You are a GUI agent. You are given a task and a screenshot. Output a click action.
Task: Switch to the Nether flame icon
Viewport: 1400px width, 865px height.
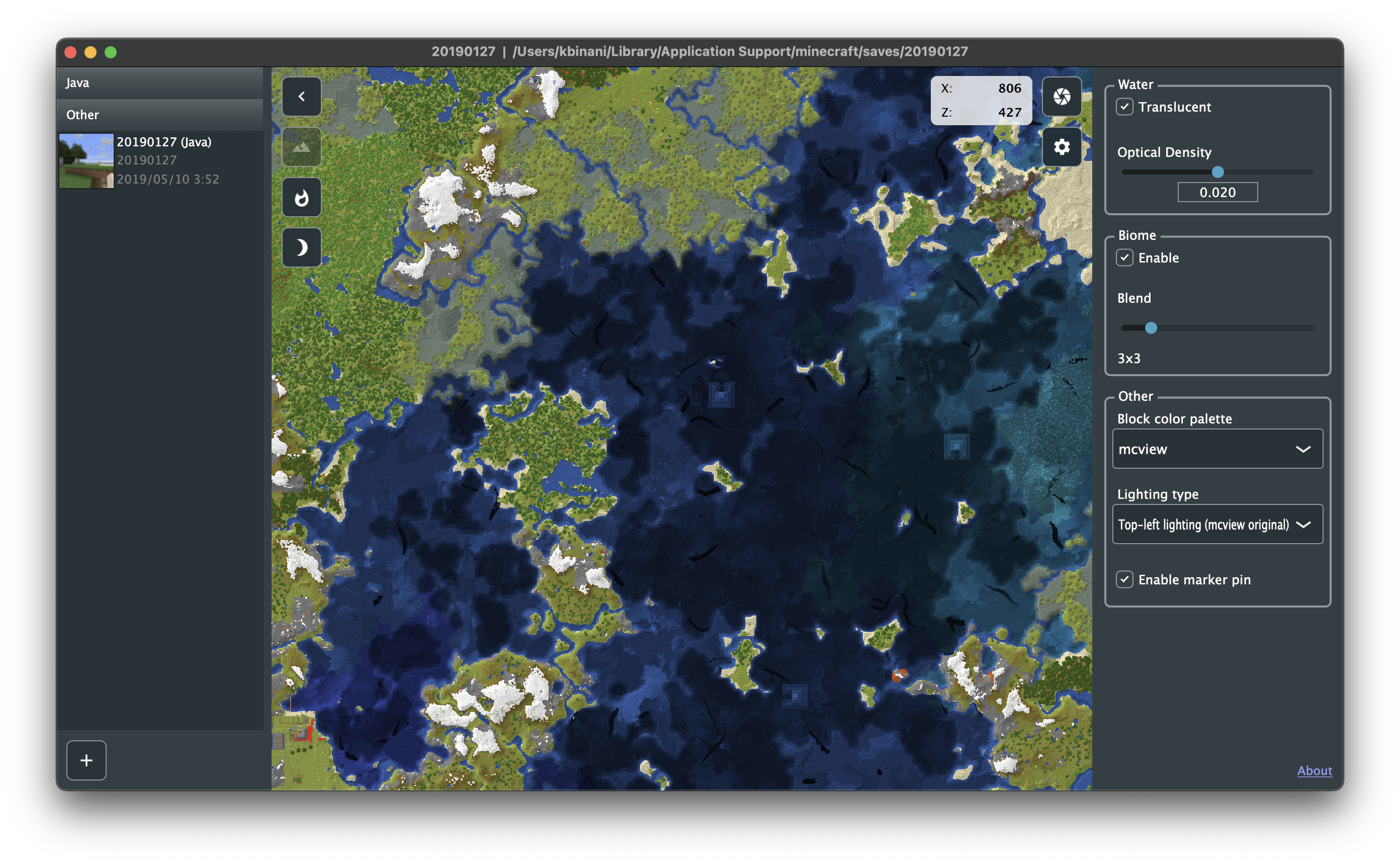click(301, 197)
